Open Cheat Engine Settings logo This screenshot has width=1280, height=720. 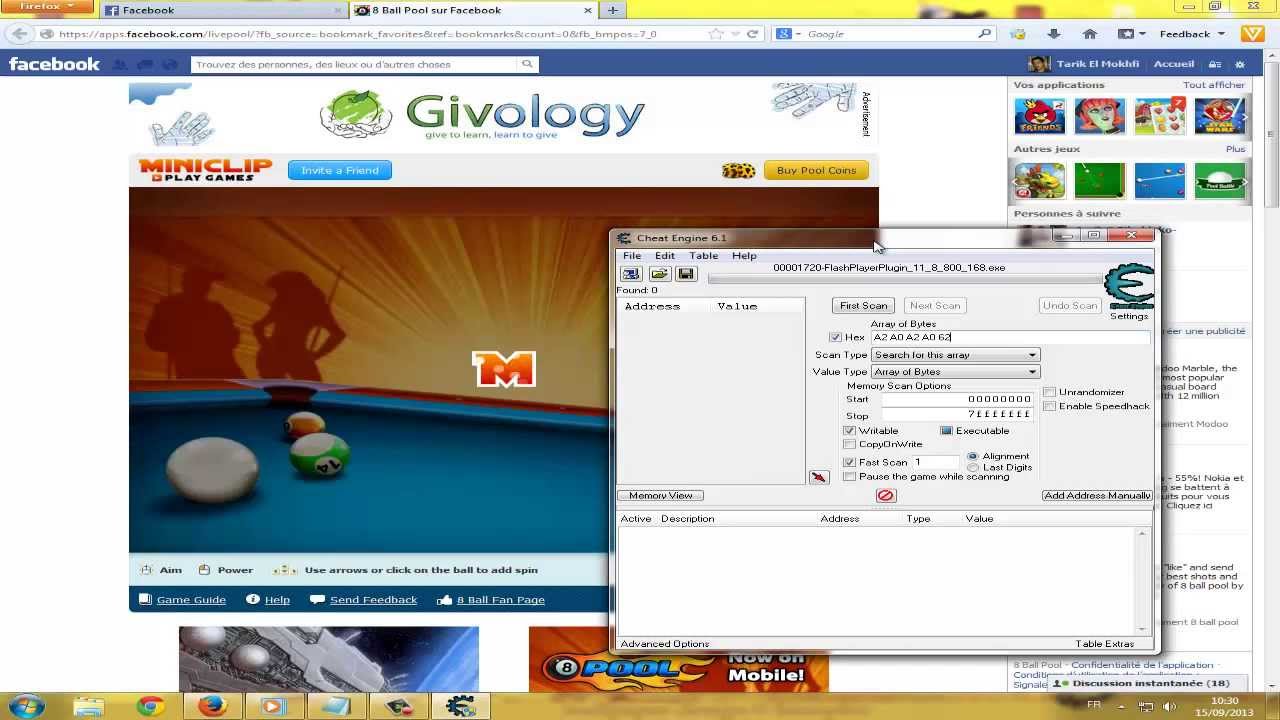pyautogui.click(x=1129, y=288)
